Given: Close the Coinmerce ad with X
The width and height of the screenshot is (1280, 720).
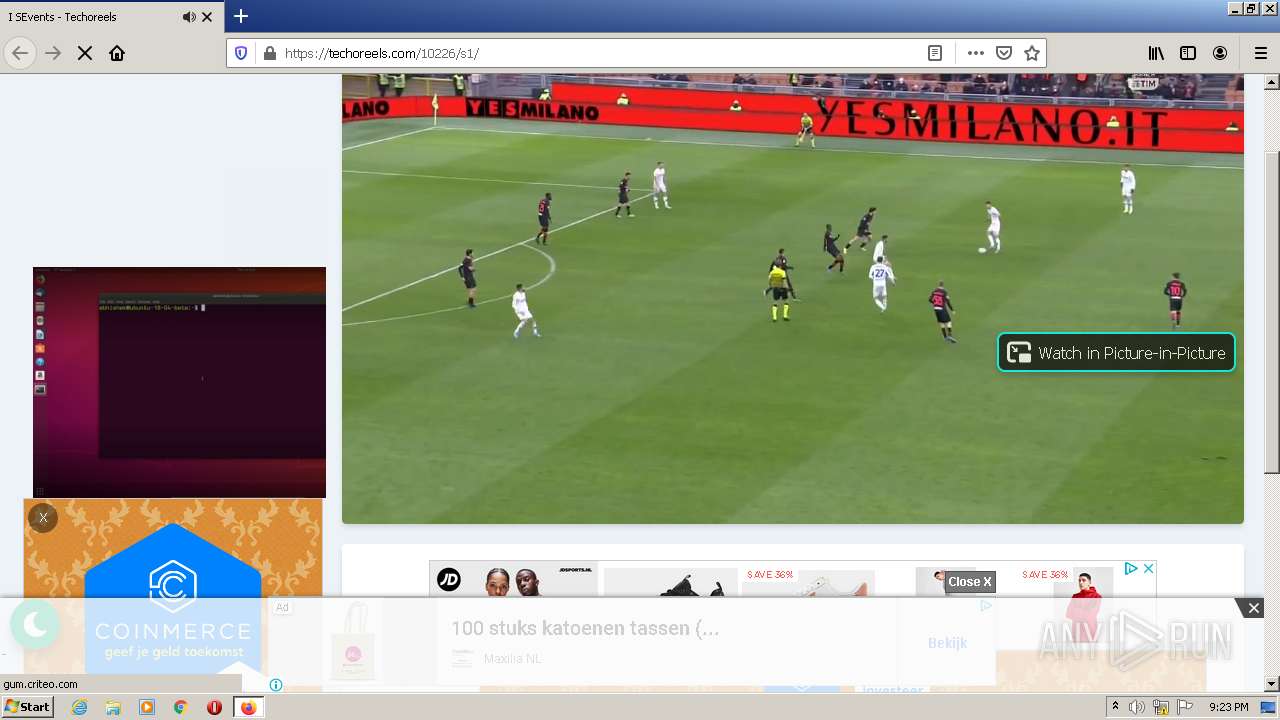Looking at the screenshot, I should (43, 517).
